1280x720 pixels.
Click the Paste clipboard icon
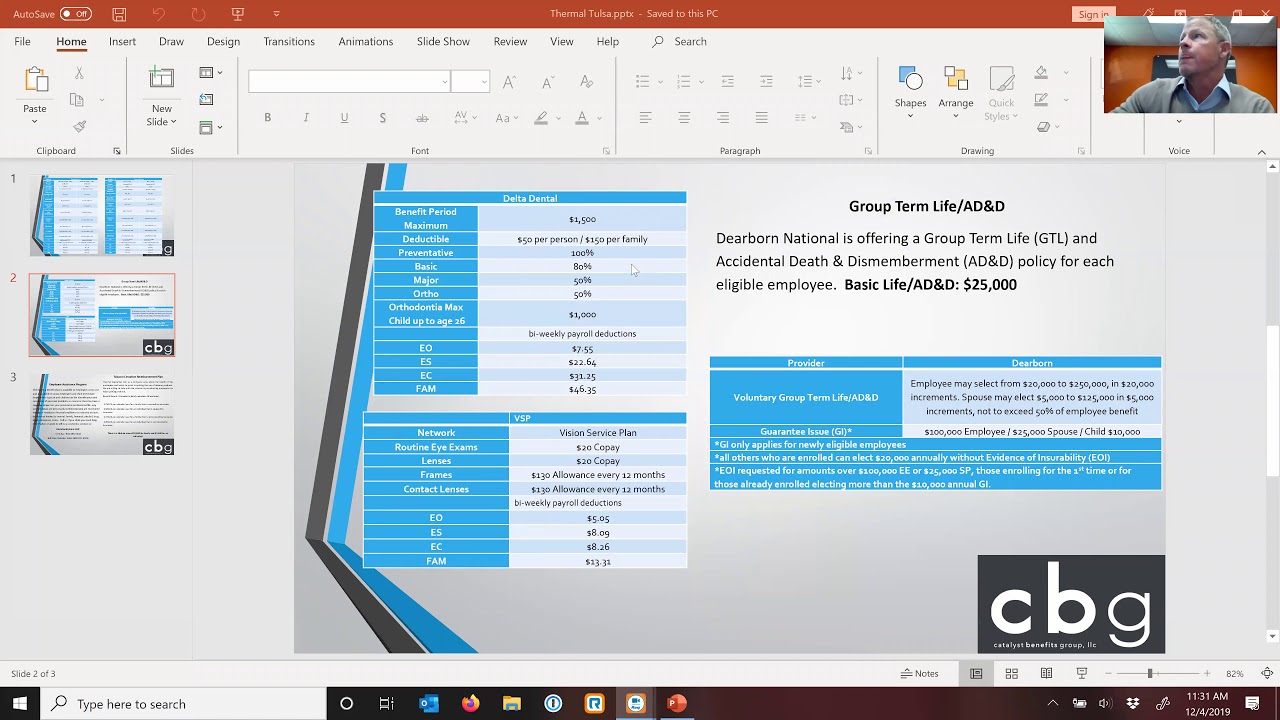pyautogui.click(x=35, y=81)
